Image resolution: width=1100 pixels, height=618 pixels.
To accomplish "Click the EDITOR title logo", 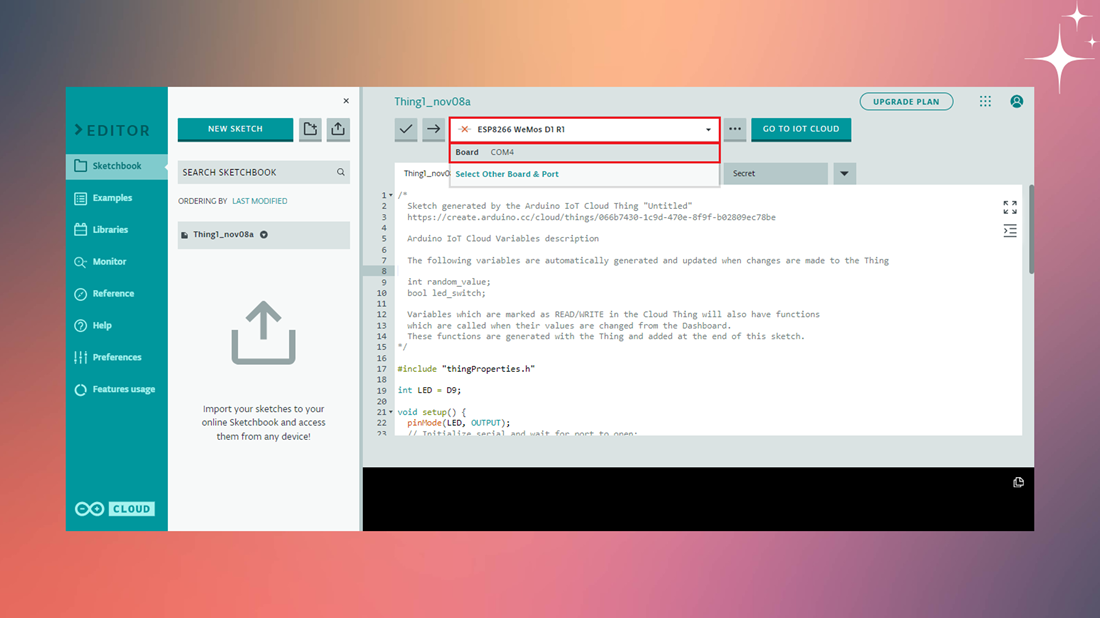I will click(112, 130).
